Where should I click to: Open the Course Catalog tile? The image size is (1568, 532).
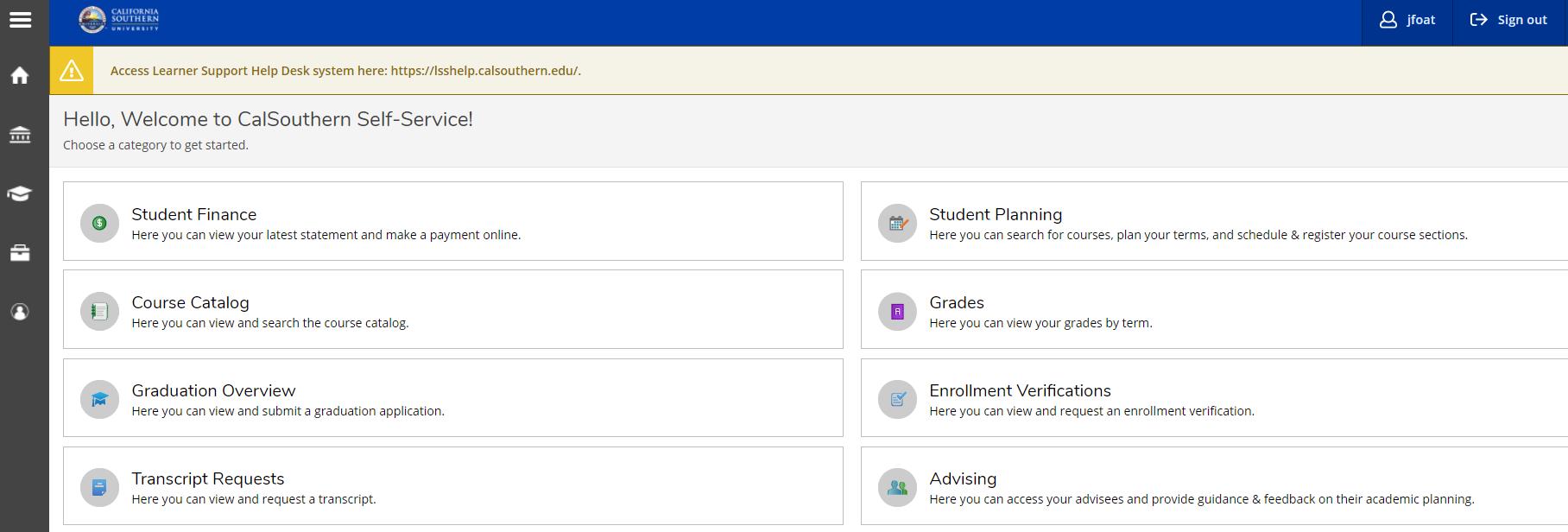tap(190, 302)
